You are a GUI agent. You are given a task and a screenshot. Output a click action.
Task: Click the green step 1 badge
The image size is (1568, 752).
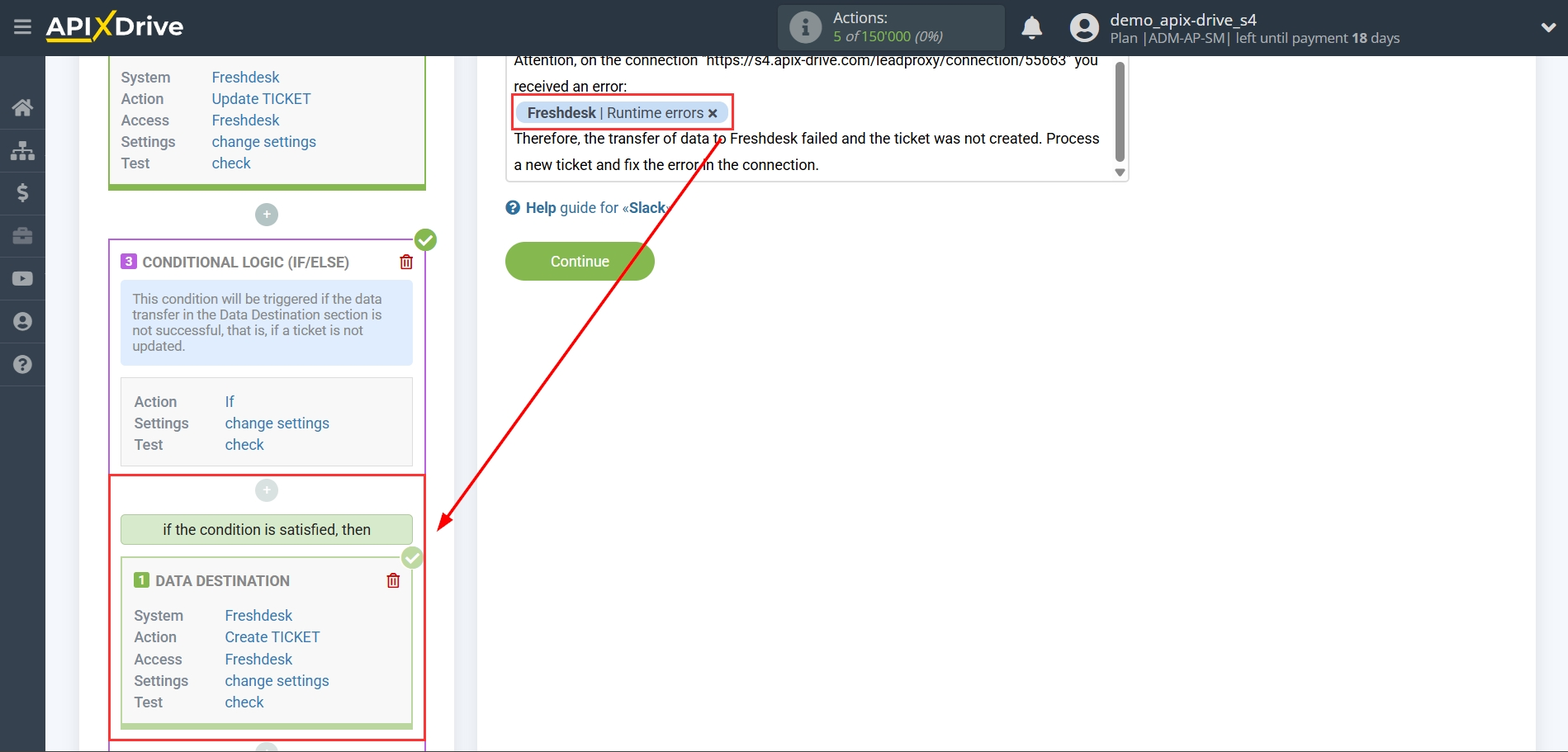tap(141, 580)
